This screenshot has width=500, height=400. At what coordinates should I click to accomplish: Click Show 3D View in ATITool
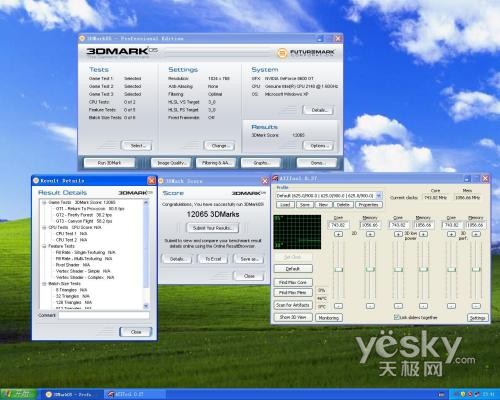(x=293, y=317)
